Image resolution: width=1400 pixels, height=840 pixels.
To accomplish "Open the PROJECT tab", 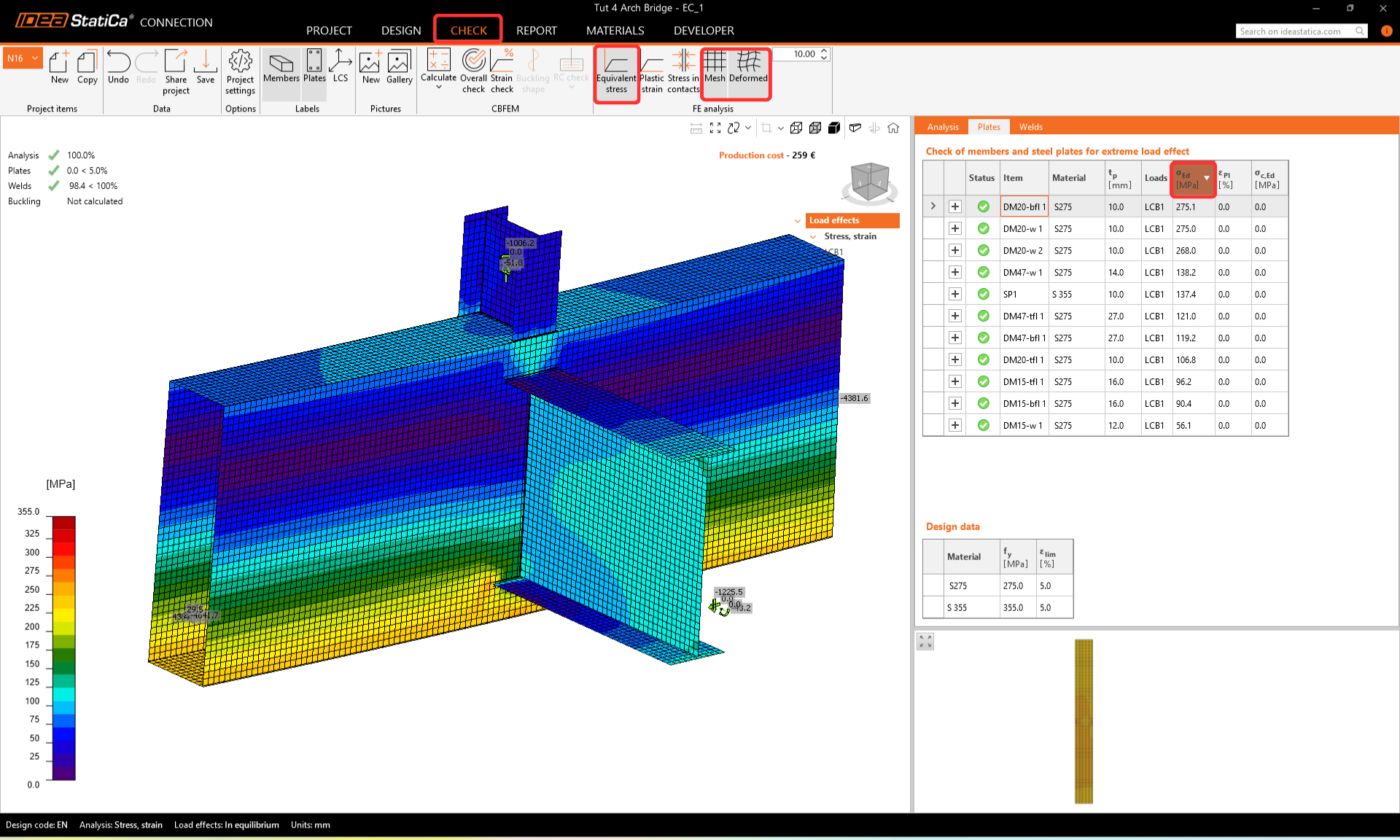I will coord(329,31).
